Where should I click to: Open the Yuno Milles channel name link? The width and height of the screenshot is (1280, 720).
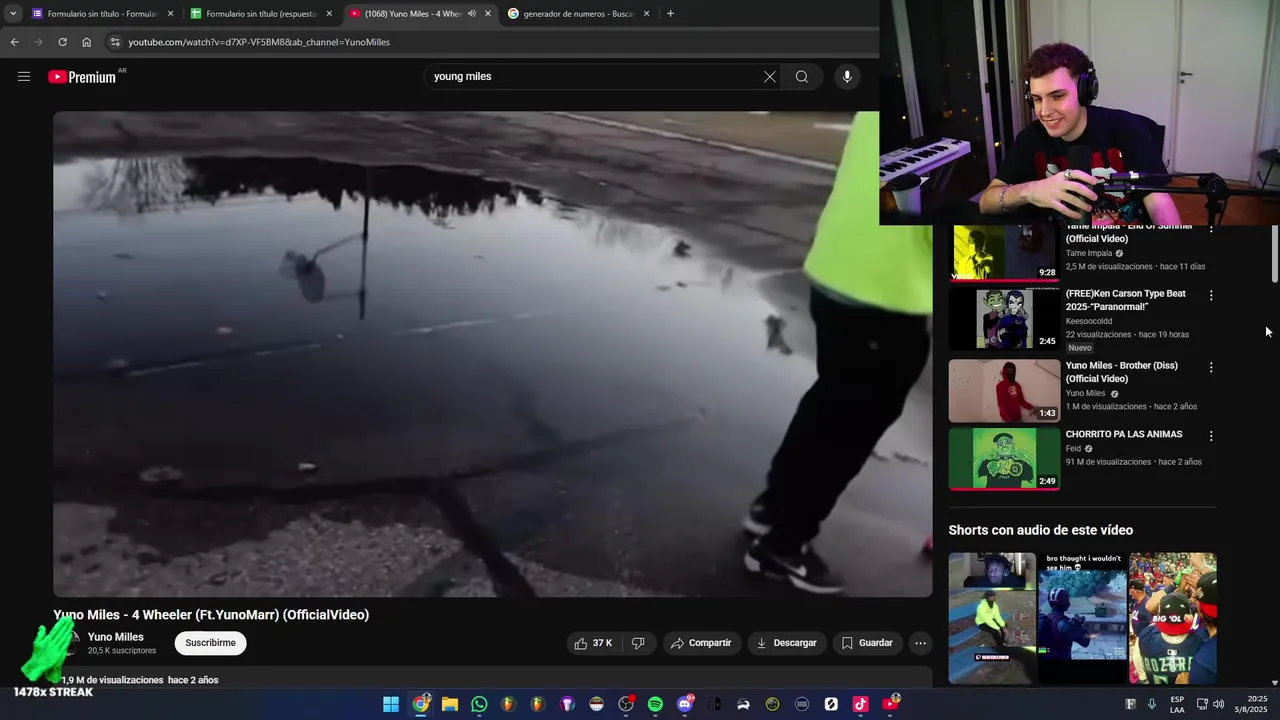(x=116, y=637)
